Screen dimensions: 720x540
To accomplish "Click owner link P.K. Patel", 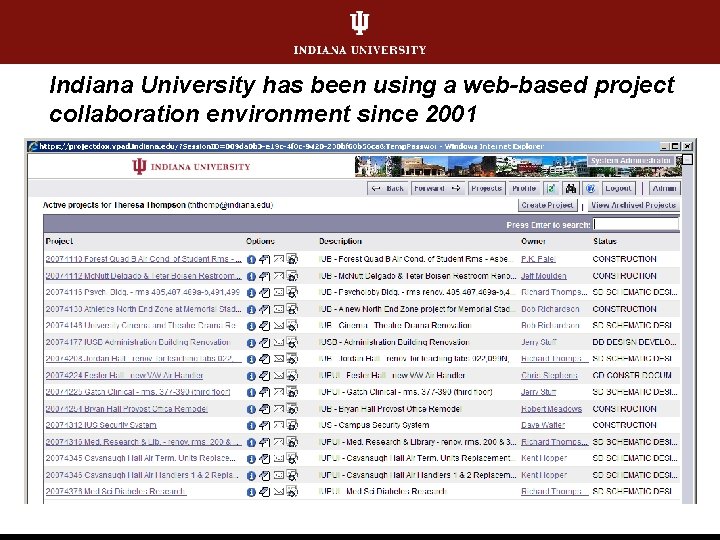I will pyautogui.click(x=538, y=259).
